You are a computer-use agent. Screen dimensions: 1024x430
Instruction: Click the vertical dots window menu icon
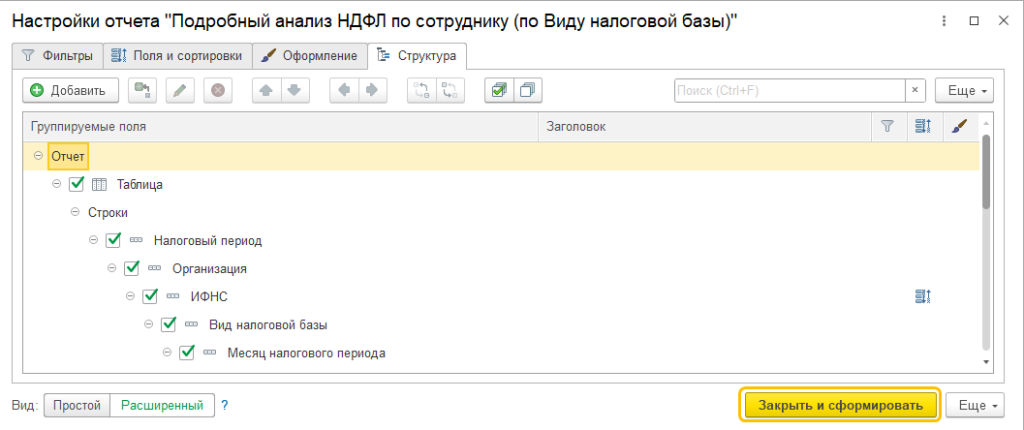(x=944, y=21)
